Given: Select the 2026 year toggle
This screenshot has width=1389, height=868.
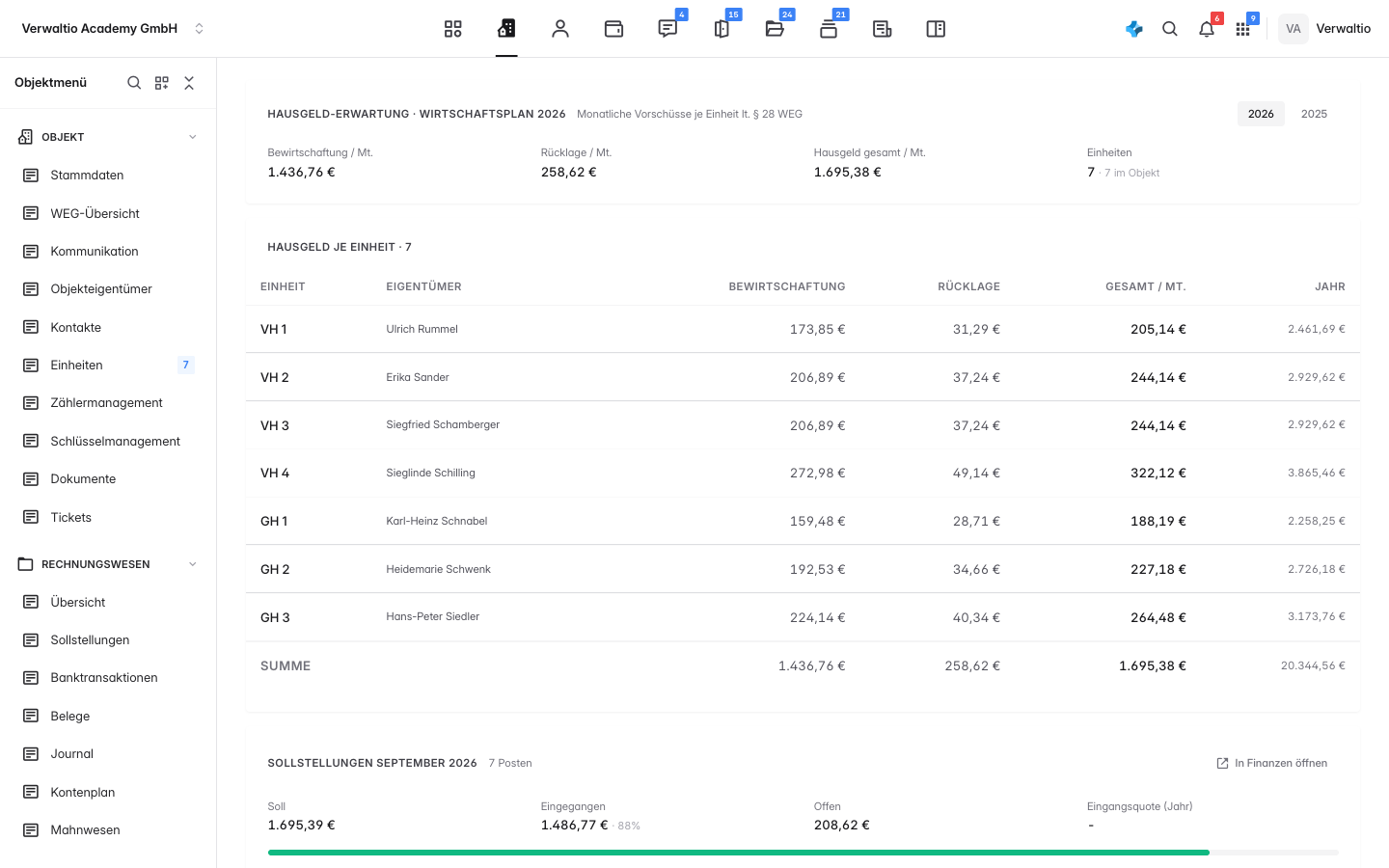Looking at the screenshot, I should [1261, 114].
